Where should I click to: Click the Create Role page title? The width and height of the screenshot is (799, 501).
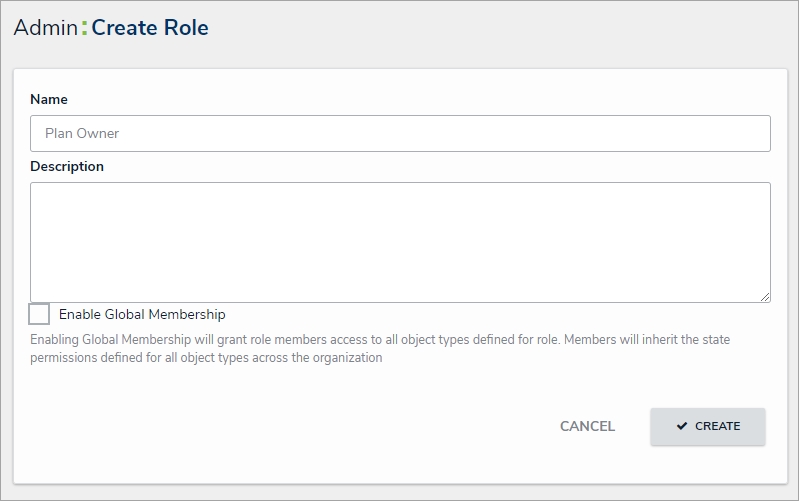[150, 28]
